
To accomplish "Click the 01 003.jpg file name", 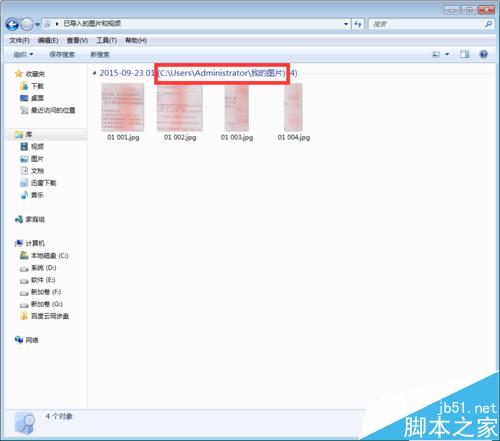I will pos(237,137).
